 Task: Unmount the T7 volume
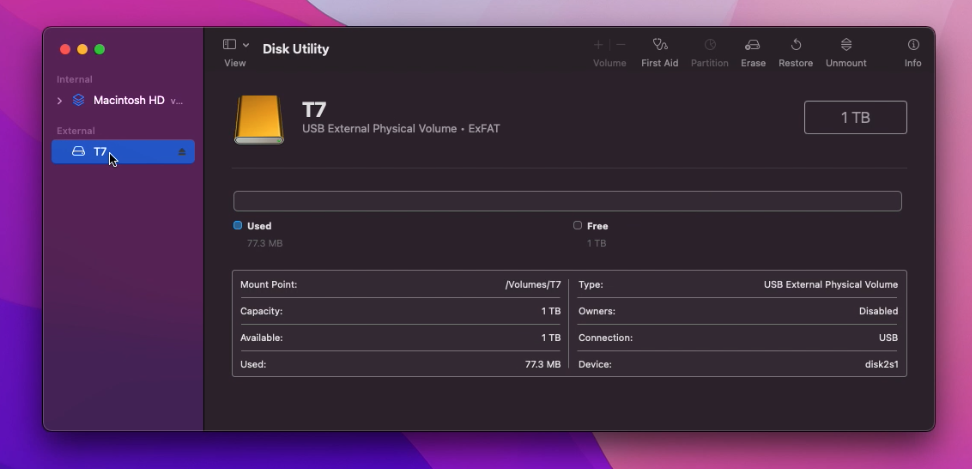pyautogui.click(x=846, y=53)
